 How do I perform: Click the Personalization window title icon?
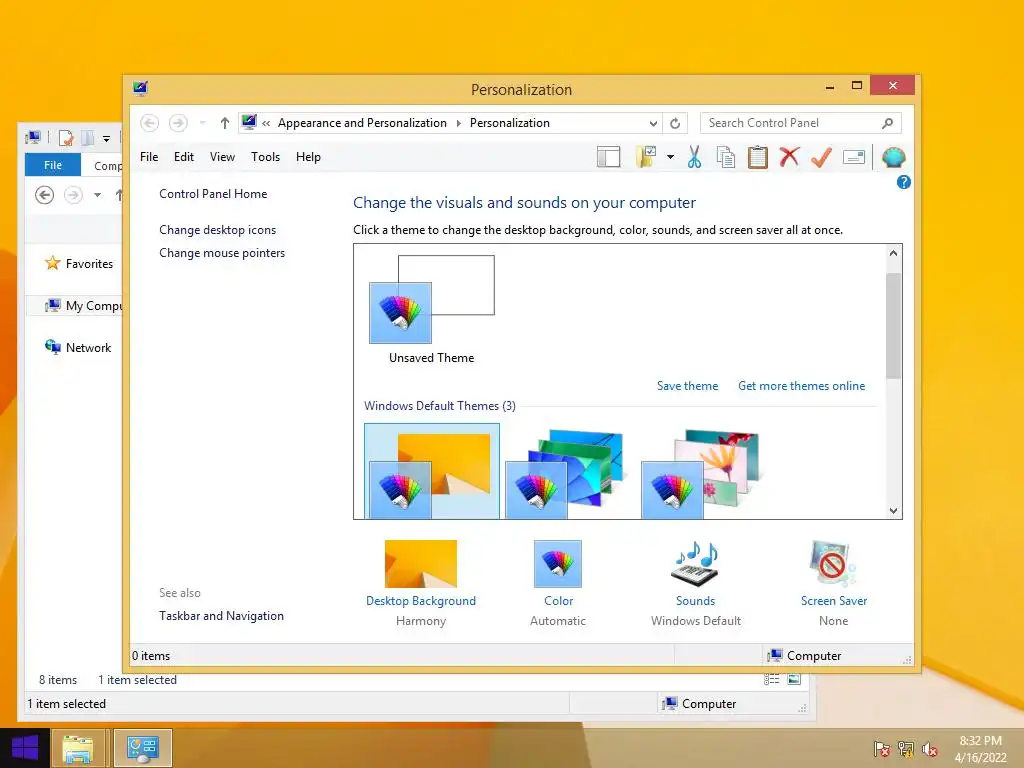(140, 89)
